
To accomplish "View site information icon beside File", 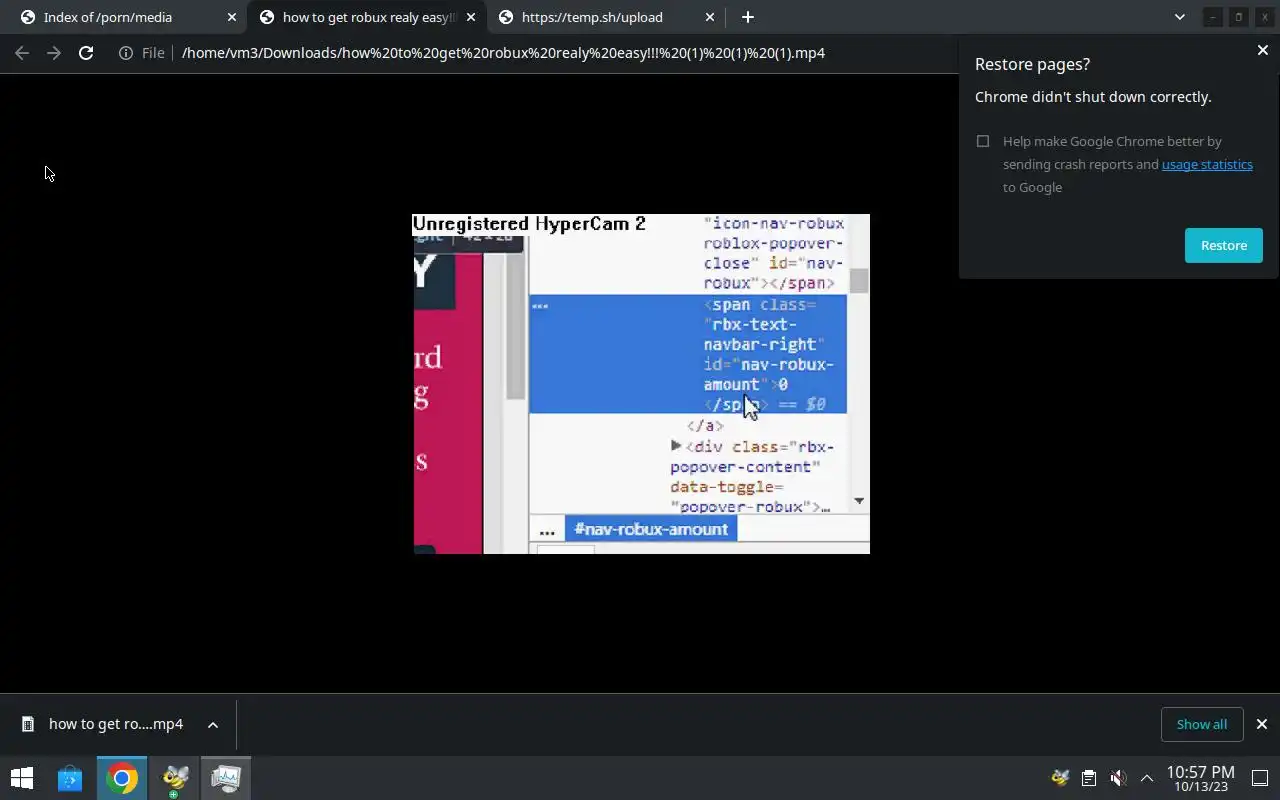I will click(126, 53).
